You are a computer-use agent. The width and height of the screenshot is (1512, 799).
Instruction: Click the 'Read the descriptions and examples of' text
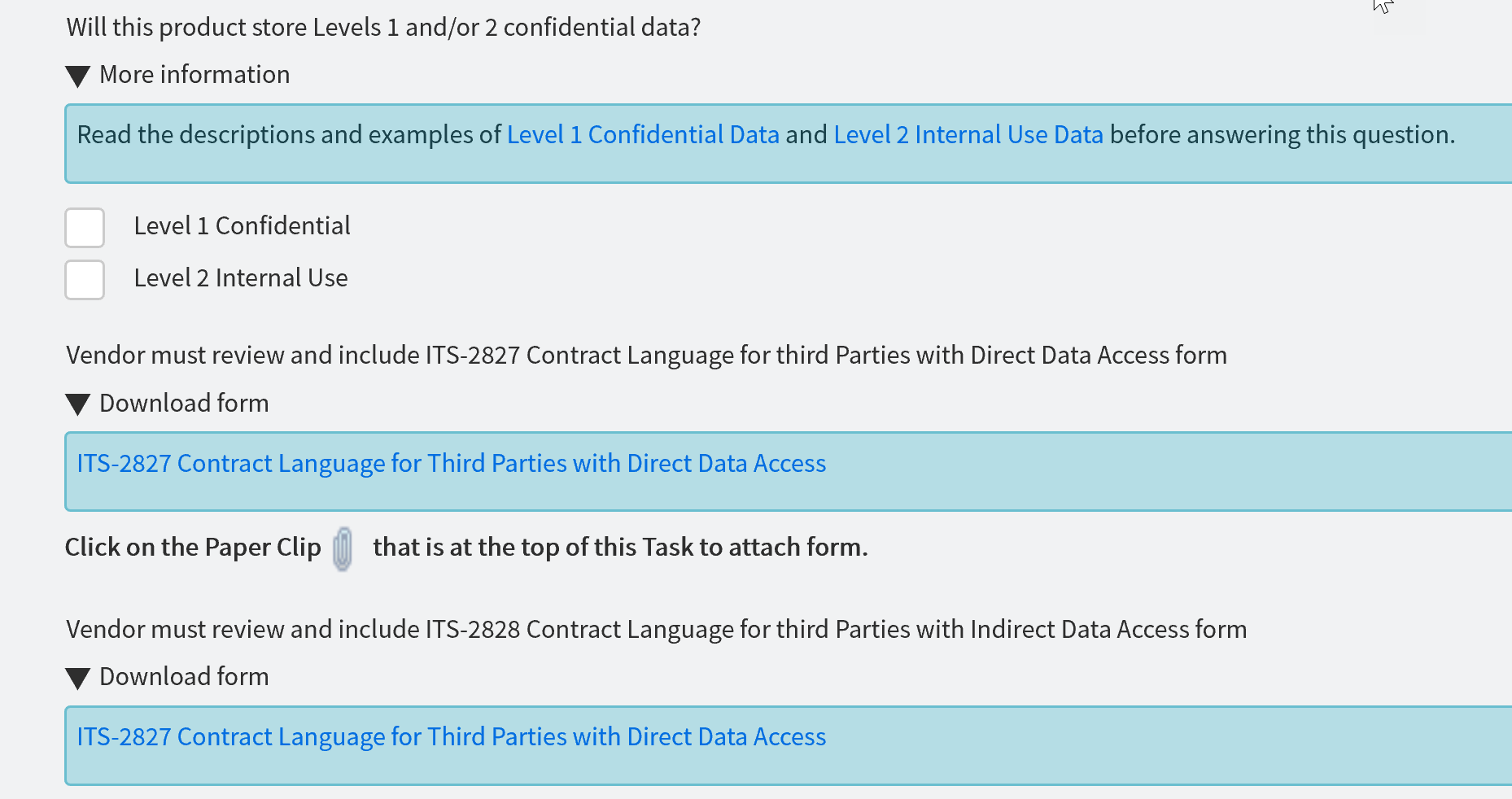coord(289,134)
